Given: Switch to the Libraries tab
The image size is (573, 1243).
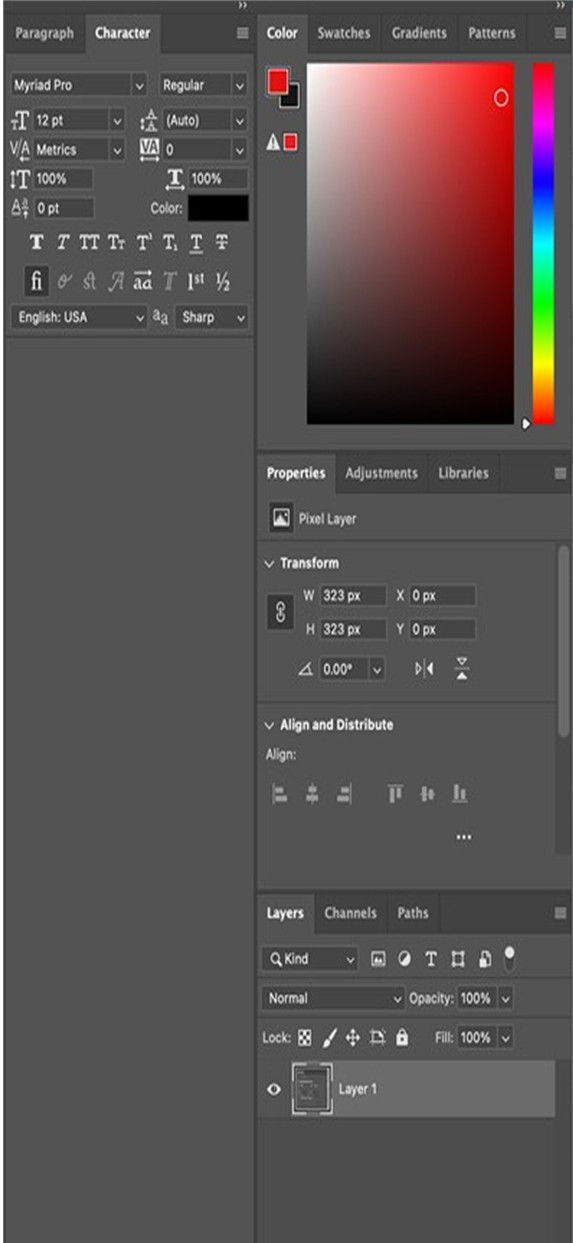Looking at the screenshot, I should [463, 473].
